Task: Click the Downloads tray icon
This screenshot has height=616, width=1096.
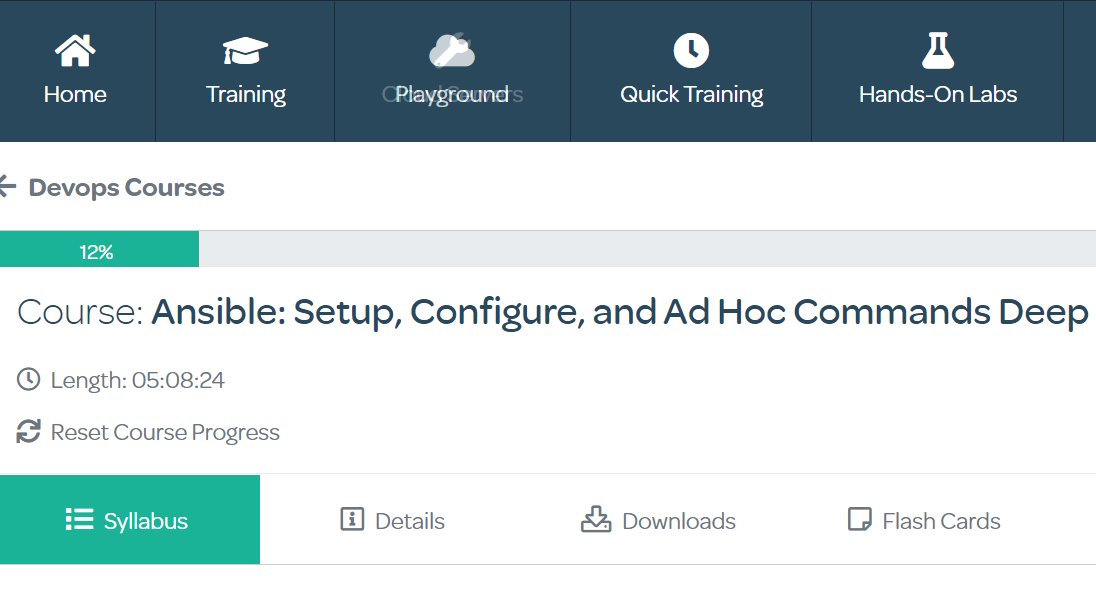Action: tap(596, 519)
